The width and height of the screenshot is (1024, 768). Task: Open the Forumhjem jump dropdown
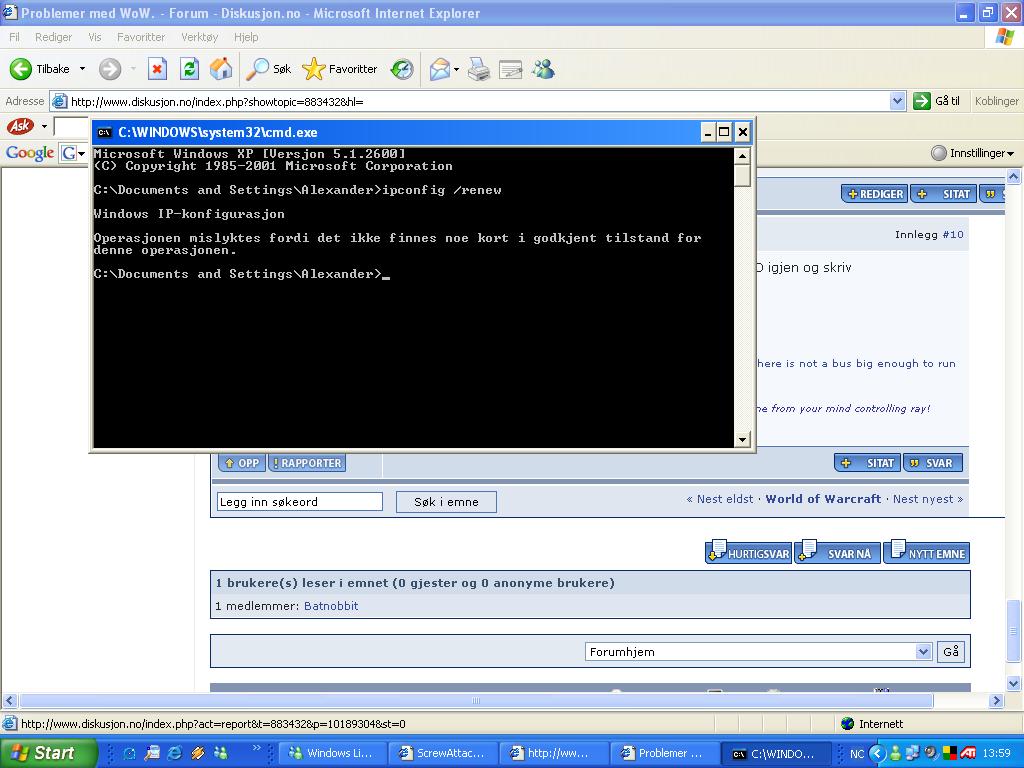pos(923,652)
